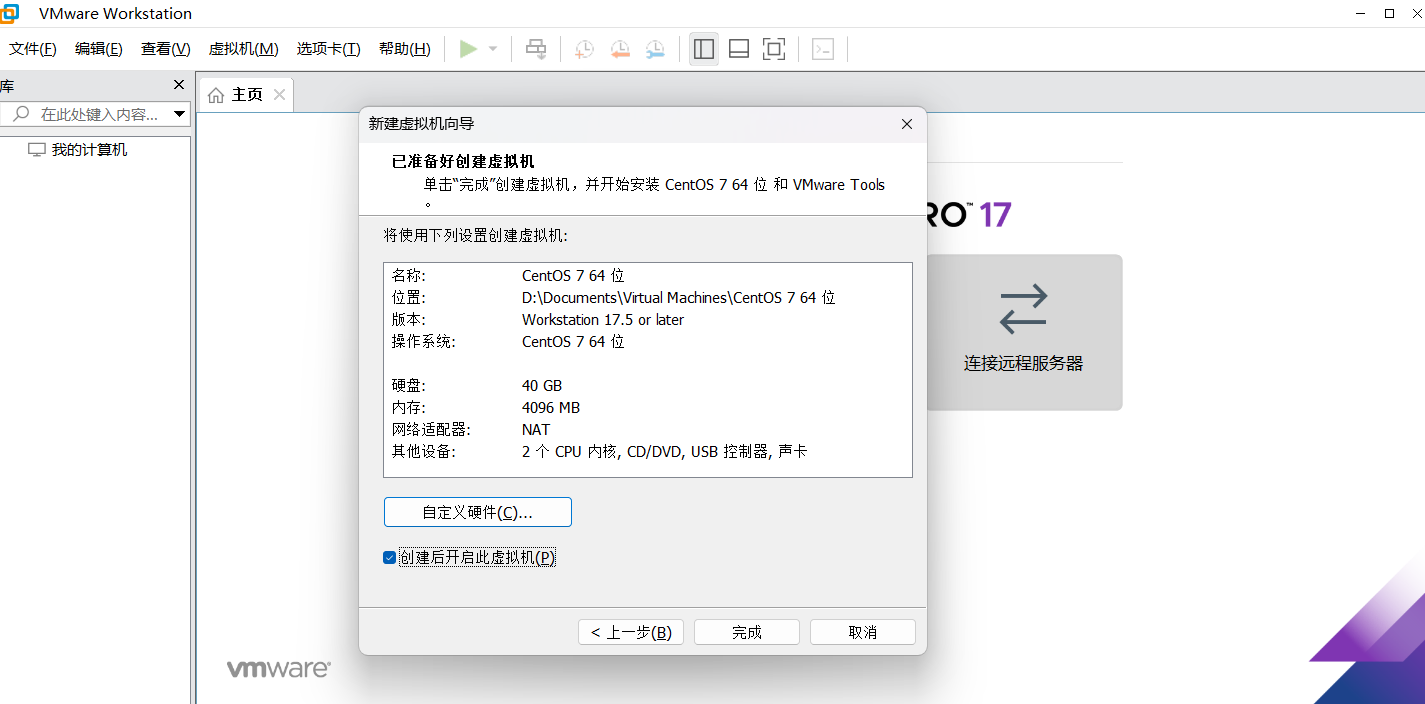Open the 编辑(E) menu
This screenshot has width=1425, height=704.
click(x=99, y=49)
